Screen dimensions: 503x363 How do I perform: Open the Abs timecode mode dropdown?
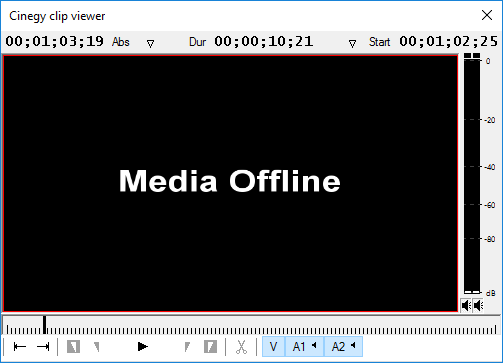[x=150, y=44]
